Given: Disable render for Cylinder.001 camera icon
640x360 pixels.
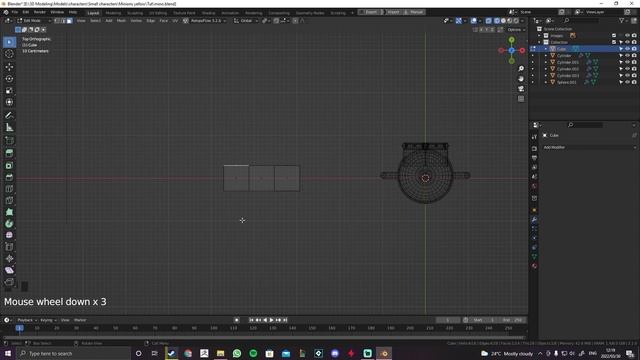Looking at the screenshot, I should pyautogui.click(x=634, y=62).
